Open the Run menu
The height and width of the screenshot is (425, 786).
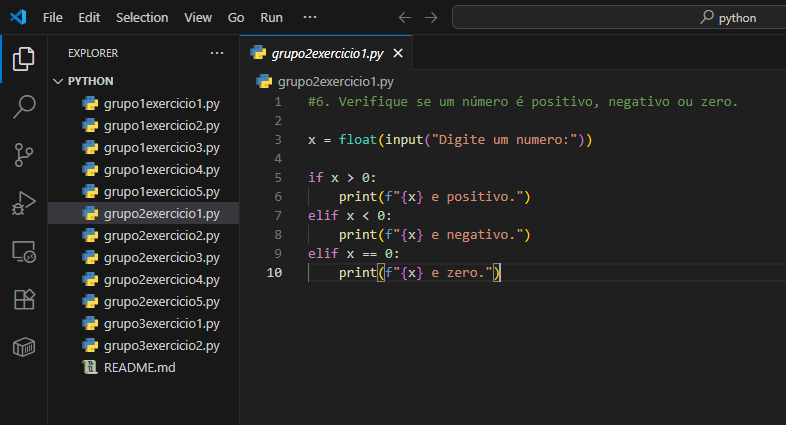point(271,18)
